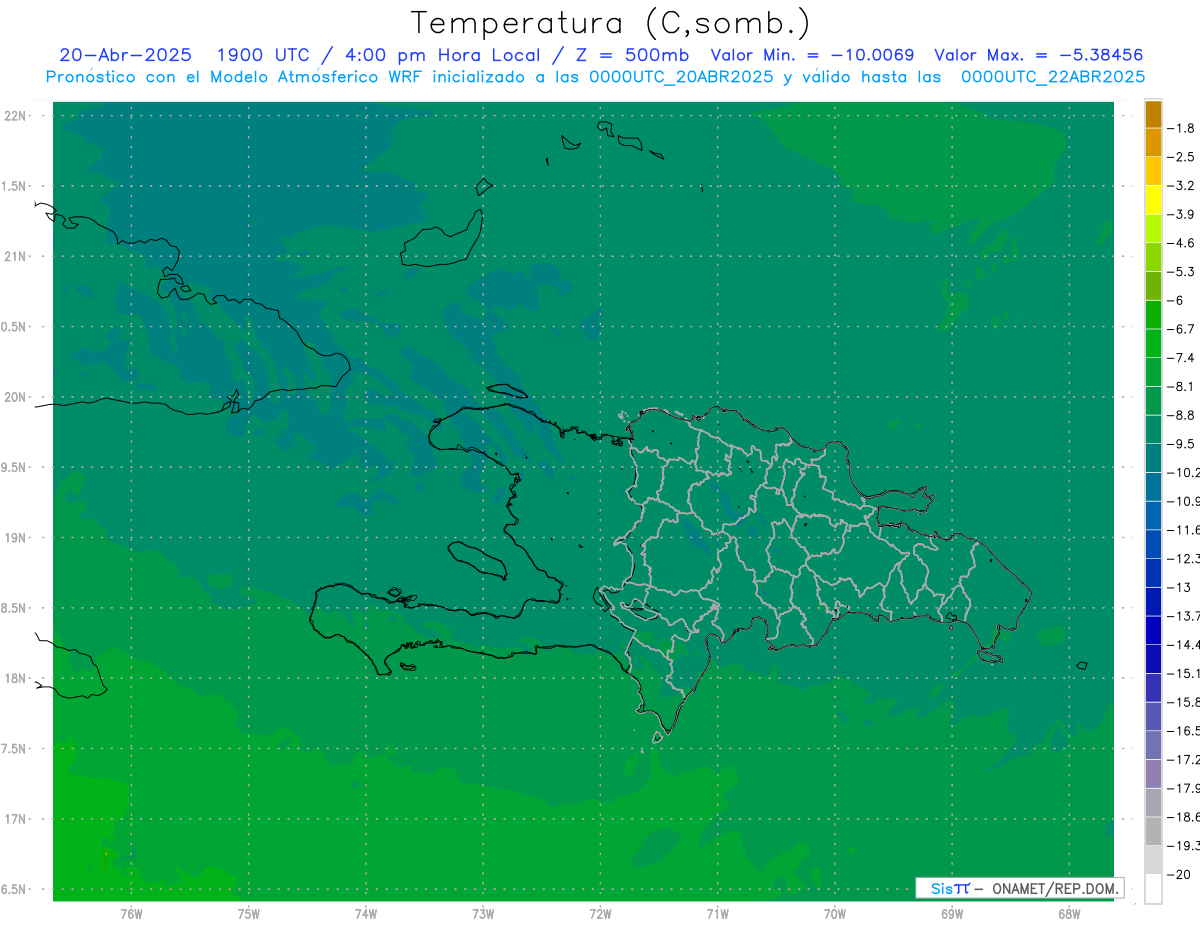Click the "-7.4" legend value
The width and height of the screenshot is (1200, 927).
pyautogui.click(x=1182, y=358)
